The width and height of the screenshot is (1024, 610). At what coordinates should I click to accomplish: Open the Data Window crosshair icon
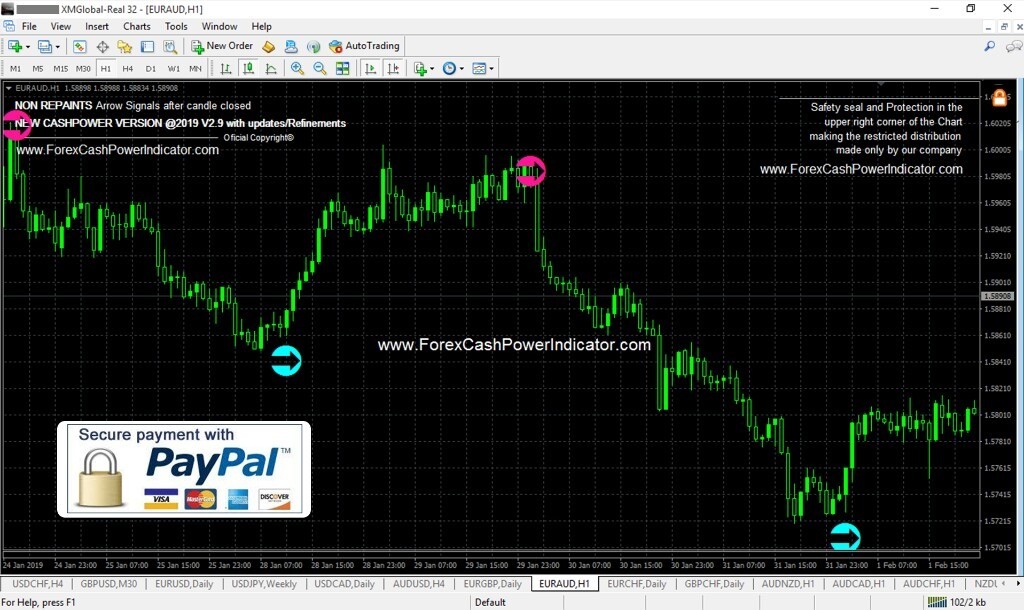click(x=103, y=46)
